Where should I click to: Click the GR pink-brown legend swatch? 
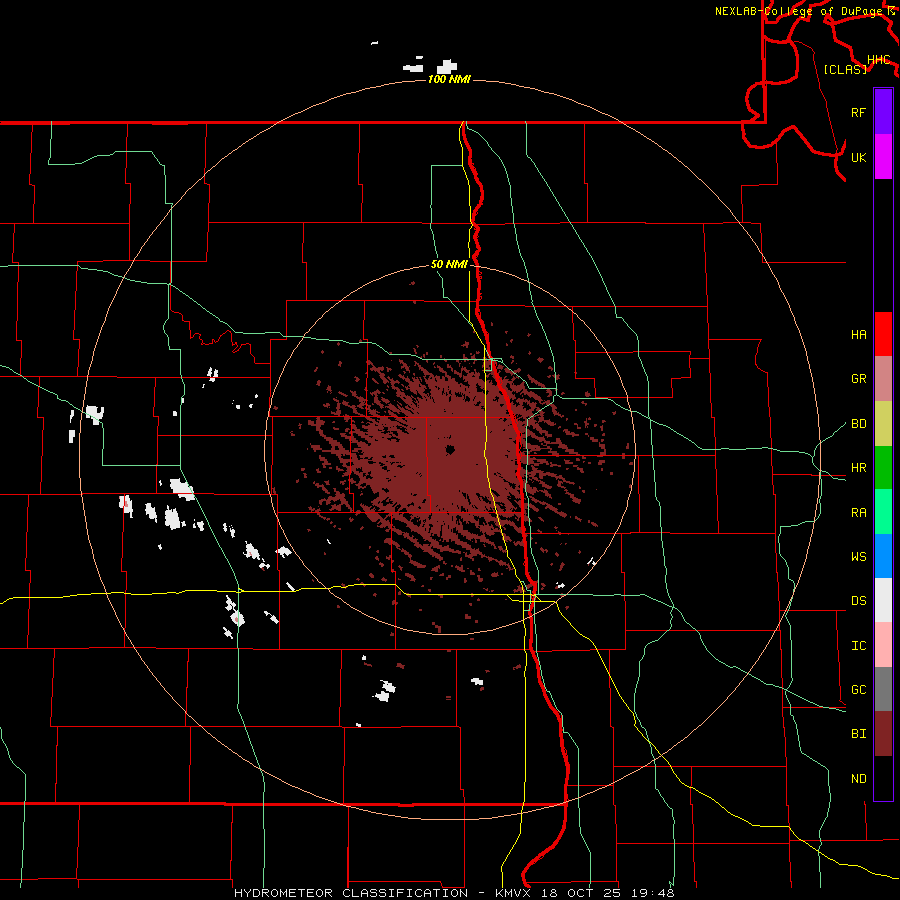[883, 378]
